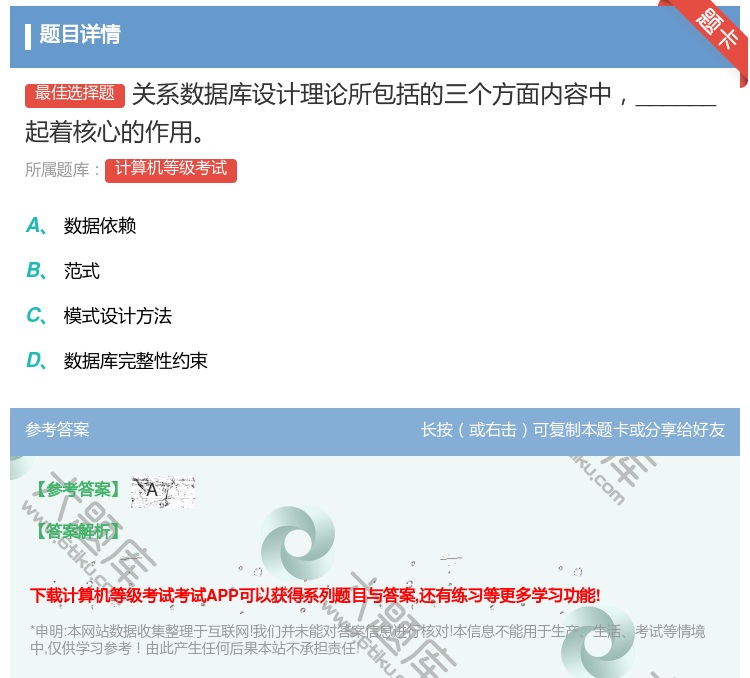The width and height of the screenshot is (750, 678).
Task: Choose option D 数据库完整性约束
Action: [116, 360]
